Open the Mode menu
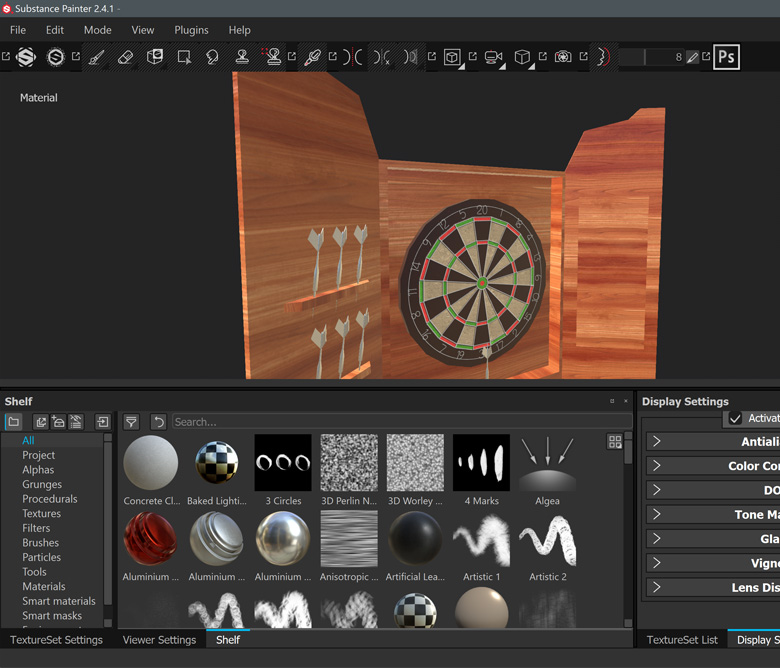 98,30
